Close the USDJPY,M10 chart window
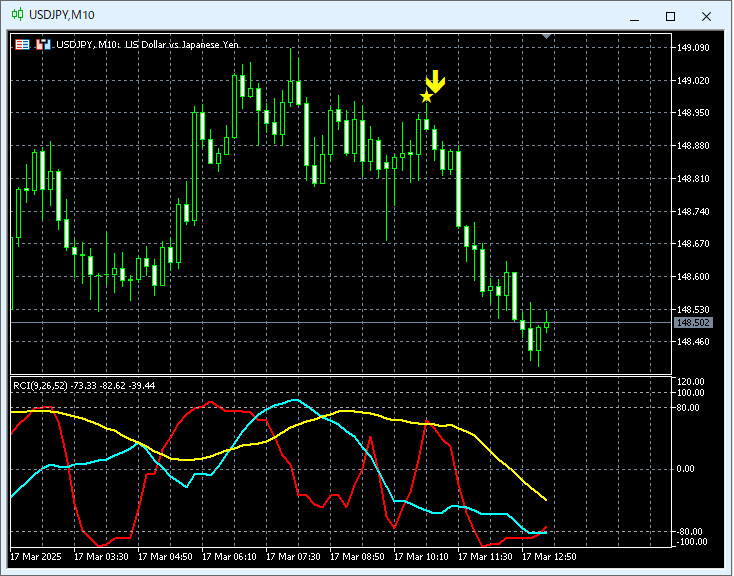 706,16
